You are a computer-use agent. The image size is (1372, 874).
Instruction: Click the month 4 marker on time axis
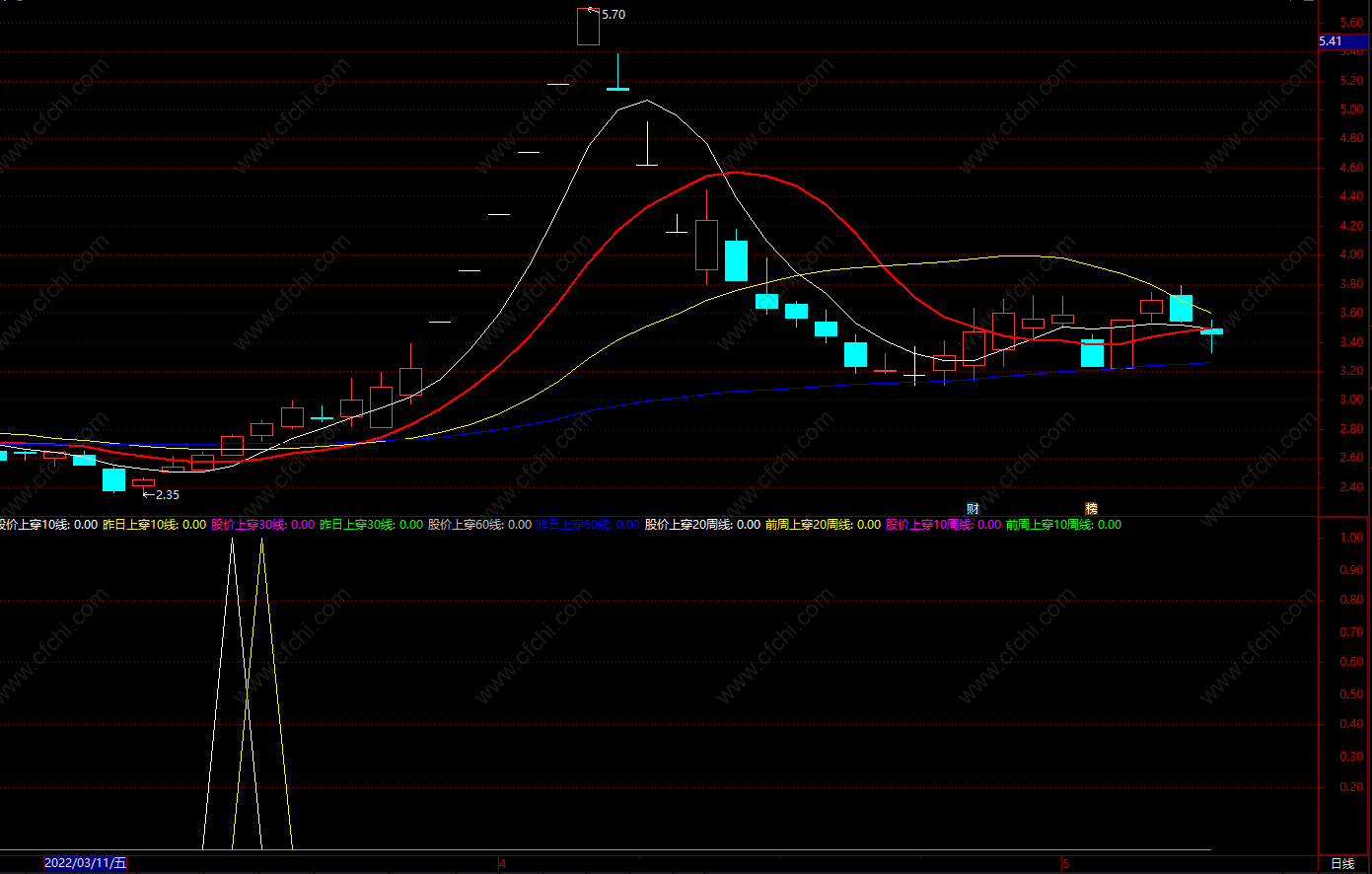(x=502, y=864)
